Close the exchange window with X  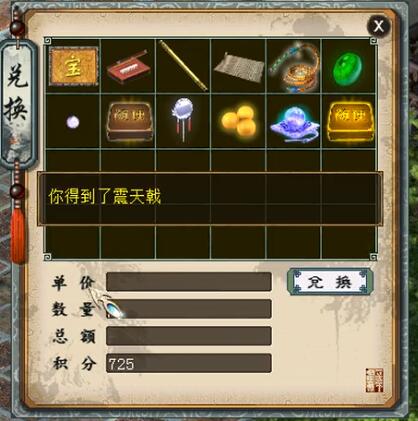(x=379, y=26)
